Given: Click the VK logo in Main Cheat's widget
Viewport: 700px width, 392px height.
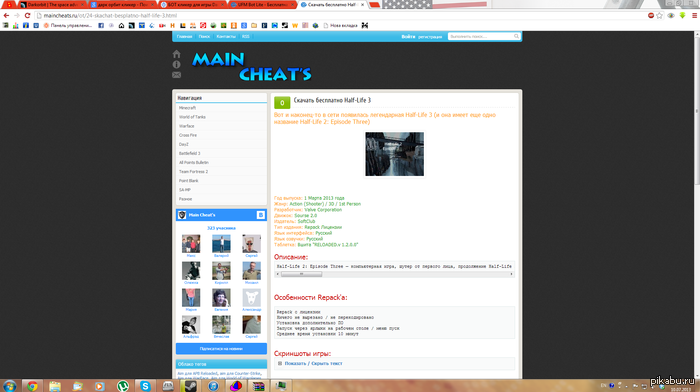Looking at the screenshot, I should point(261,215).
